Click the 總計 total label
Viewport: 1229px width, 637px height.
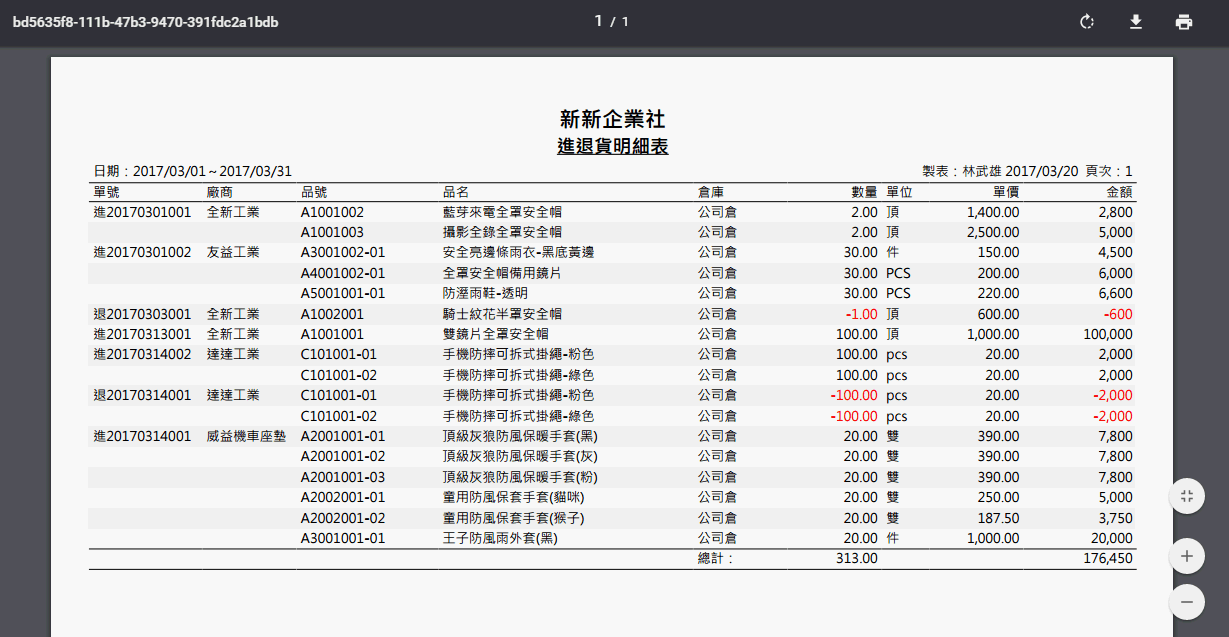[716, 558]
